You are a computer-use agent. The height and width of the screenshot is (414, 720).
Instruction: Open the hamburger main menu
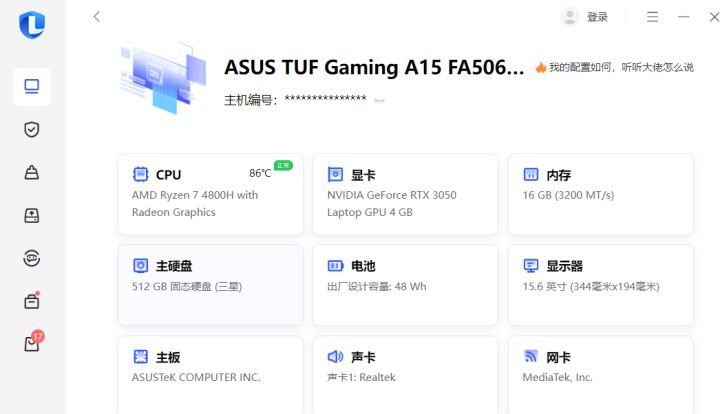pos(652,17)
